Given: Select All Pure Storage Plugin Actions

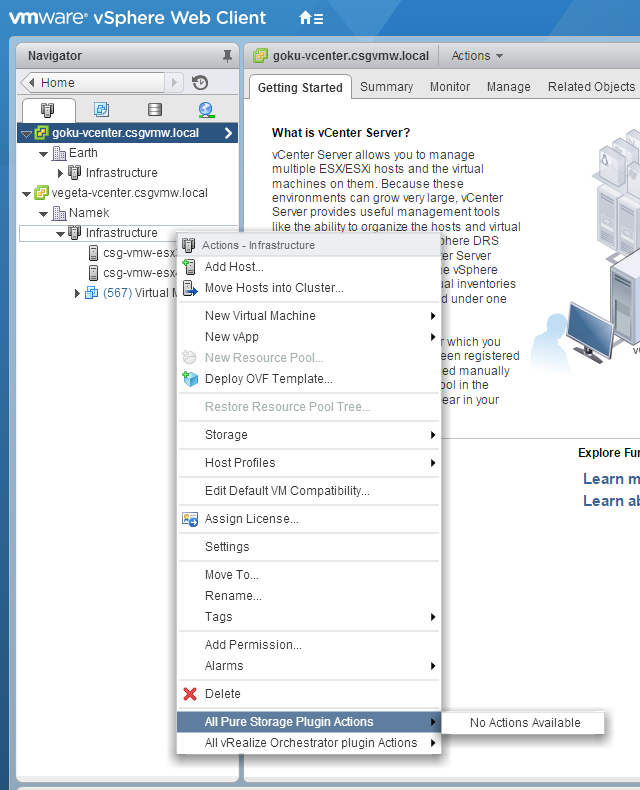Looking at the screenshot, I should [309, 721].
